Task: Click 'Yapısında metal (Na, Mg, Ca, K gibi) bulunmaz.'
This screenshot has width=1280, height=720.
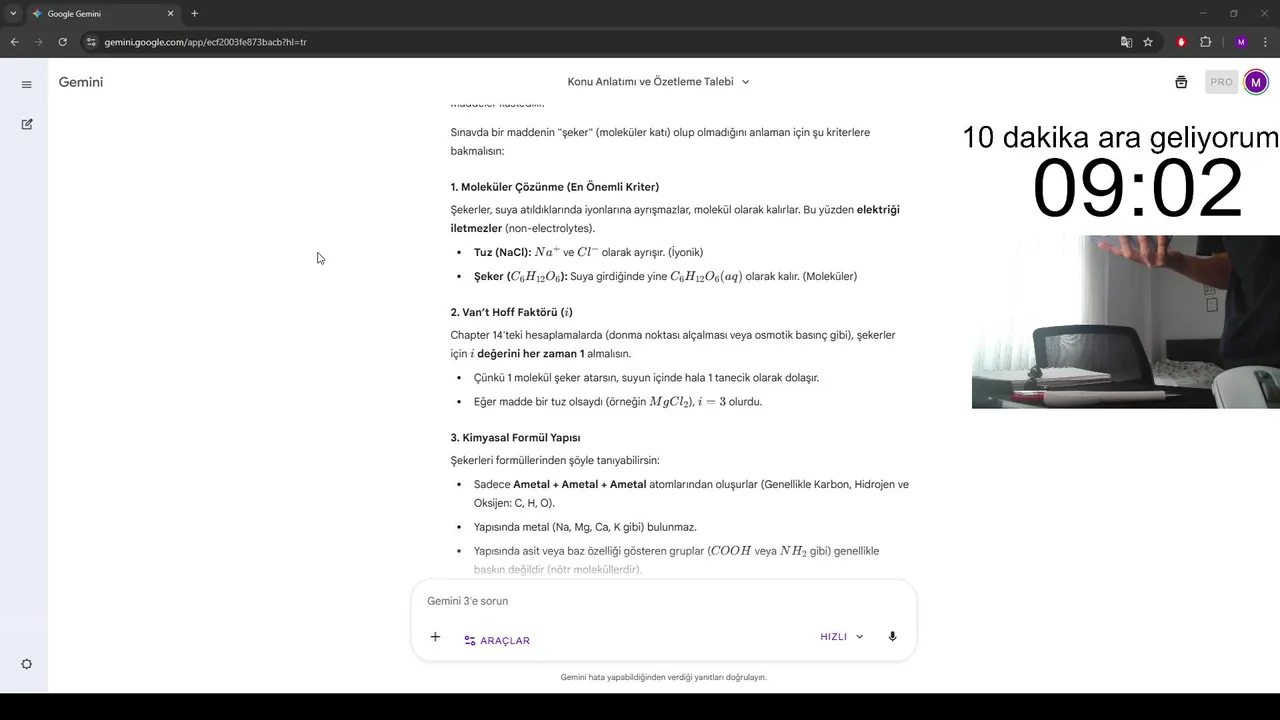Action: 585,527
